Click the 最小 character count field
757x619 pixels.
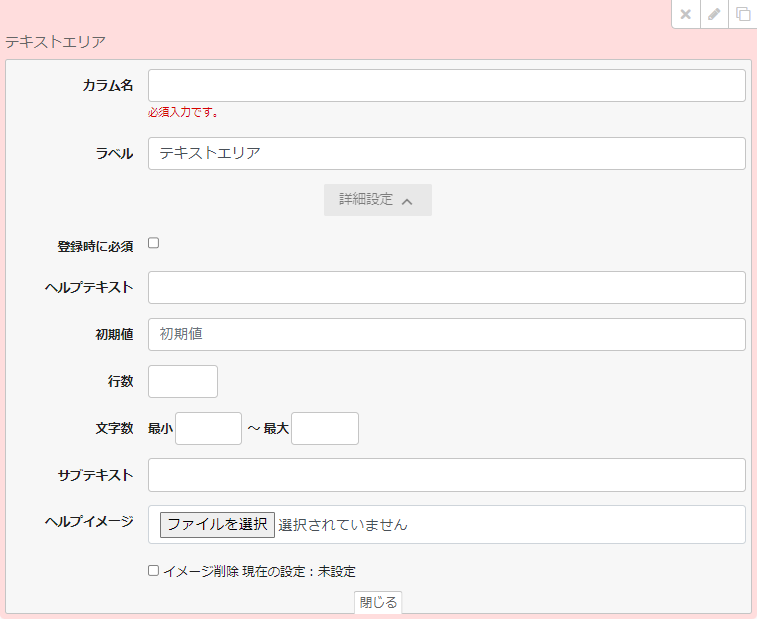208,429
